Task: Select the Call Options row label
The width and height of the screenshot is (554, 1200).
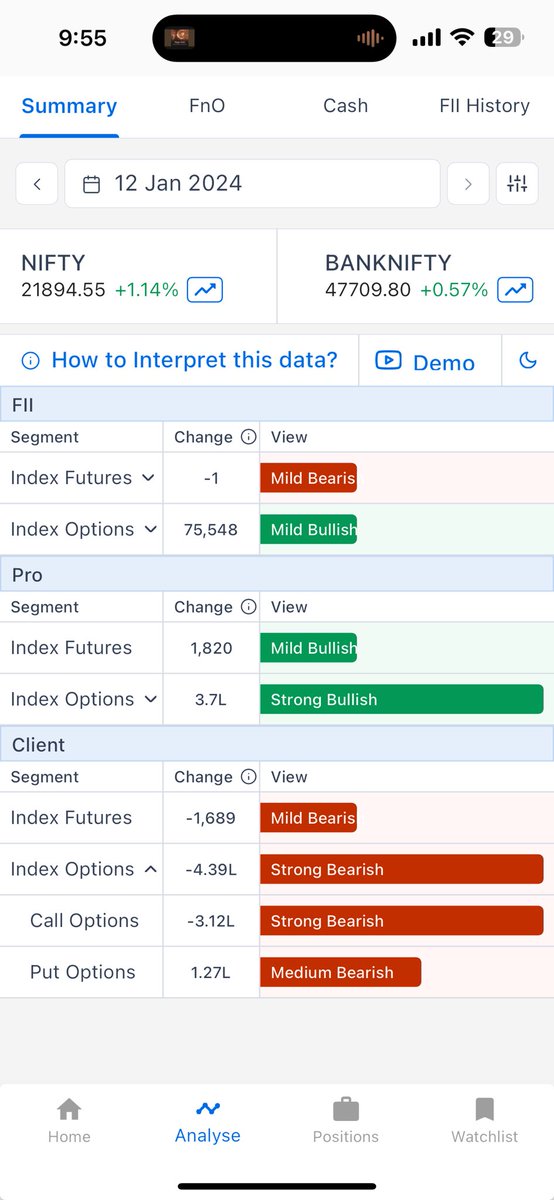Action: coord(84,921)
